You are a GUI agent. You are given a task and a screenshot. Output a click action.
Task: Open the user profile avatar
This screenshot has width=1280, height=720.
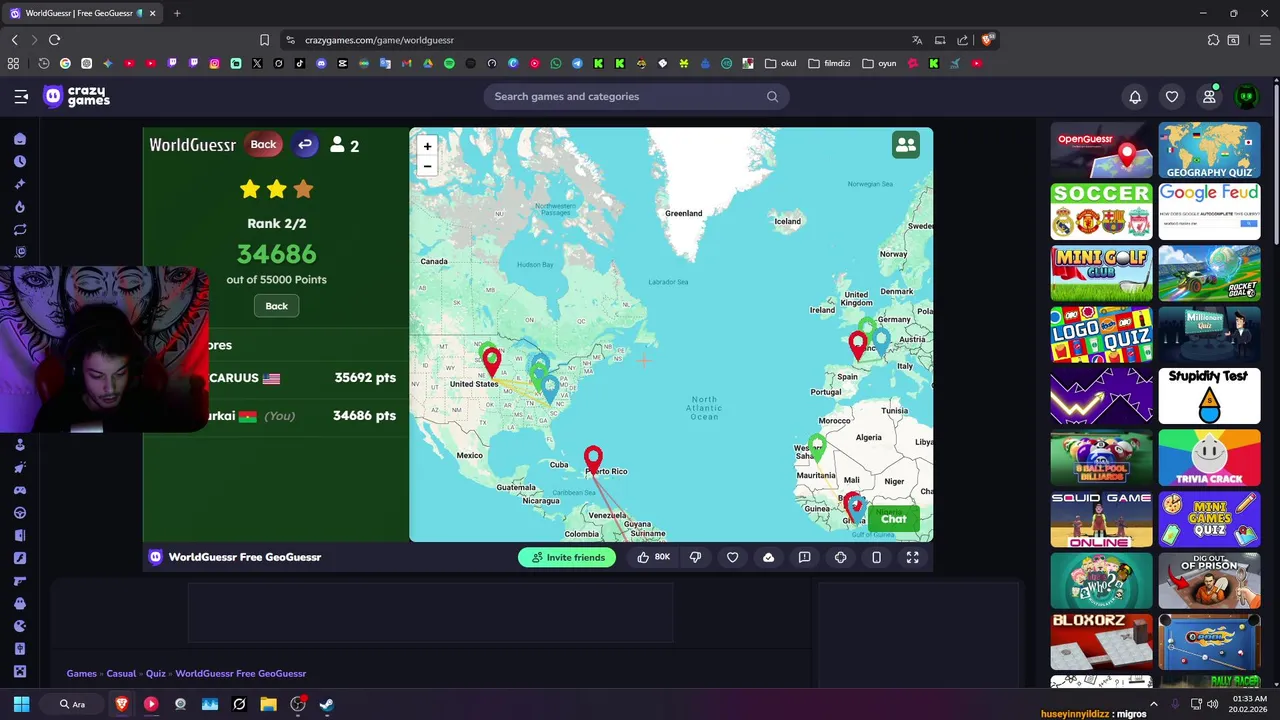pyautogui.click(x=1246, y=97)
